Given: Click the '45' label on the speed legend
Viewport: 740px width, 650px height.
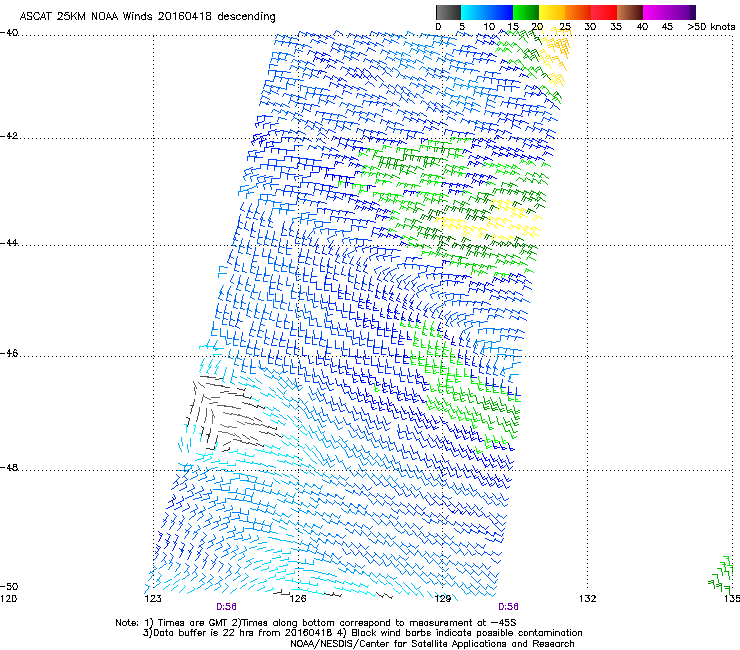Looking at the screenshot, I should click(667, 27).
